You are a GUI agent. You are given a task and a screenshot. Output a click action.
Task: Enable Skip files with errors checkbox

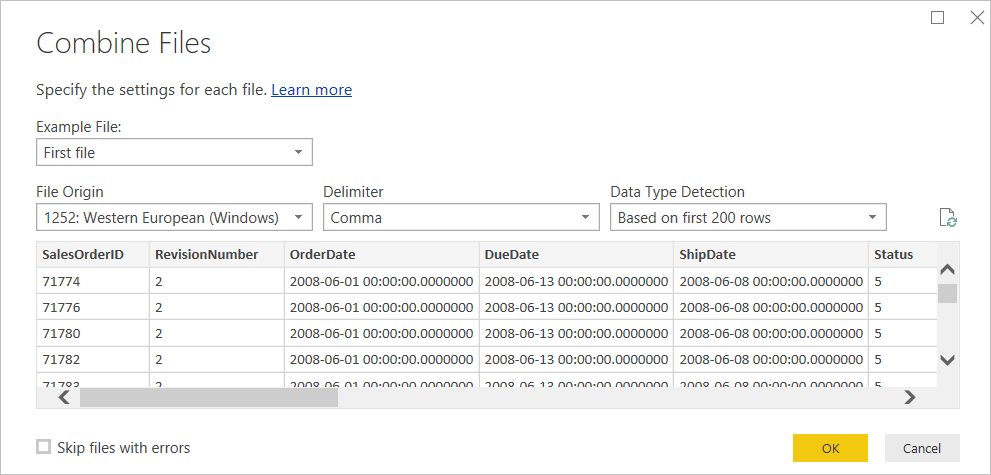(44, 447)
